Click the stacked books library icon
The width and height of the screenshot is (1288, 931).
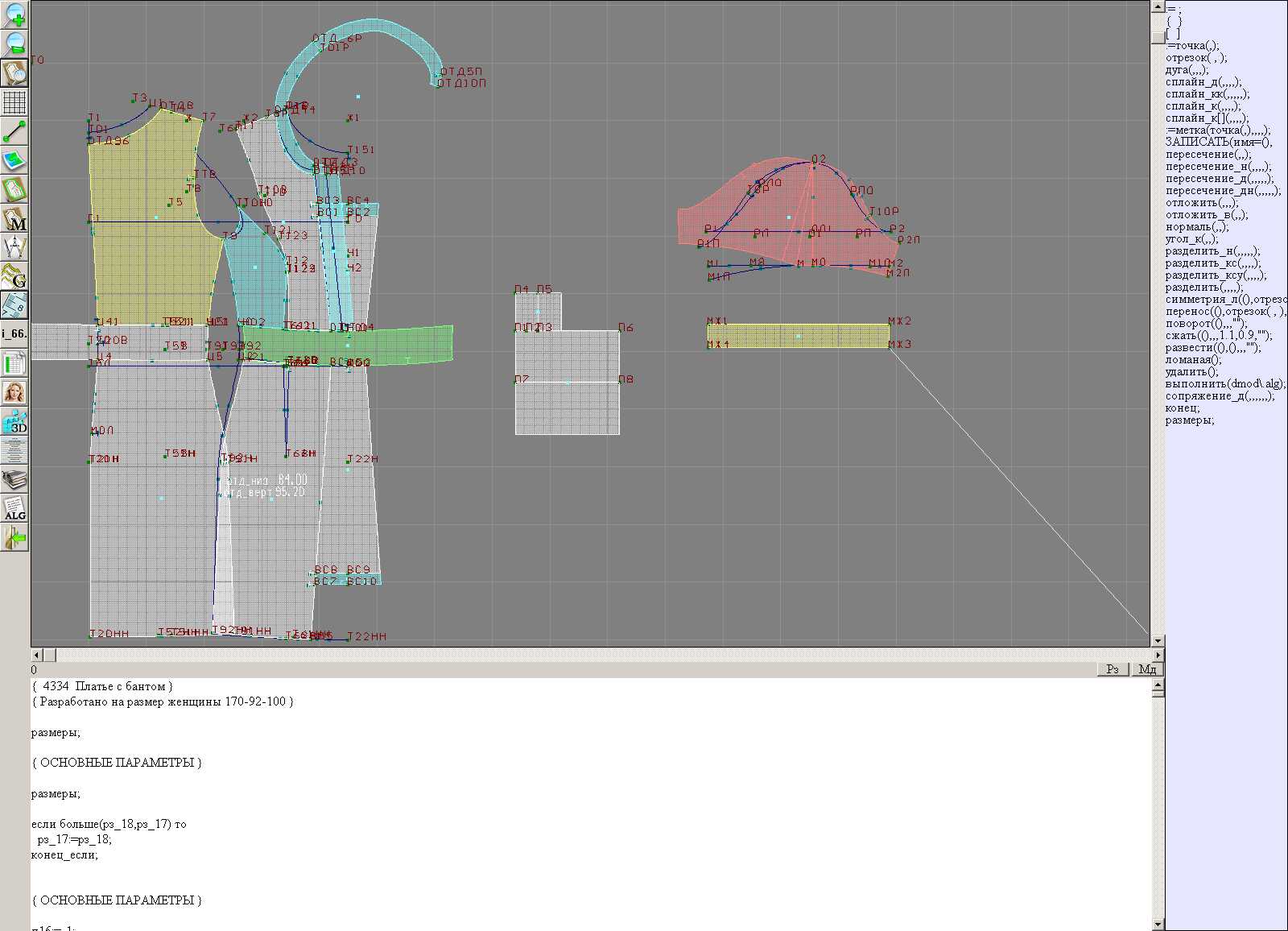click(14, 480)
